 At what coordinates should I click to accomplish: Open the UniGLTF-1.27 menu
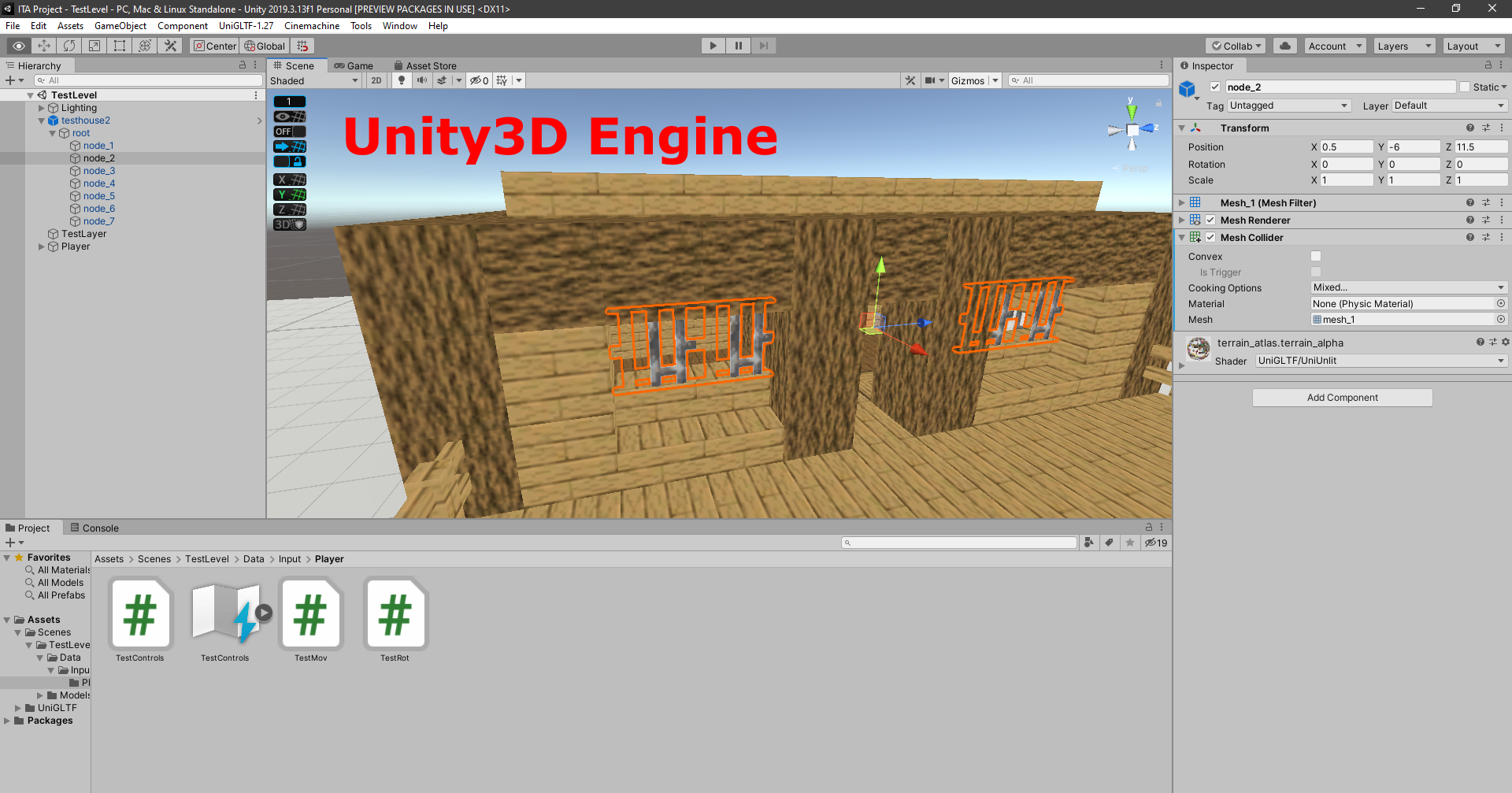(x=246, y=26)
